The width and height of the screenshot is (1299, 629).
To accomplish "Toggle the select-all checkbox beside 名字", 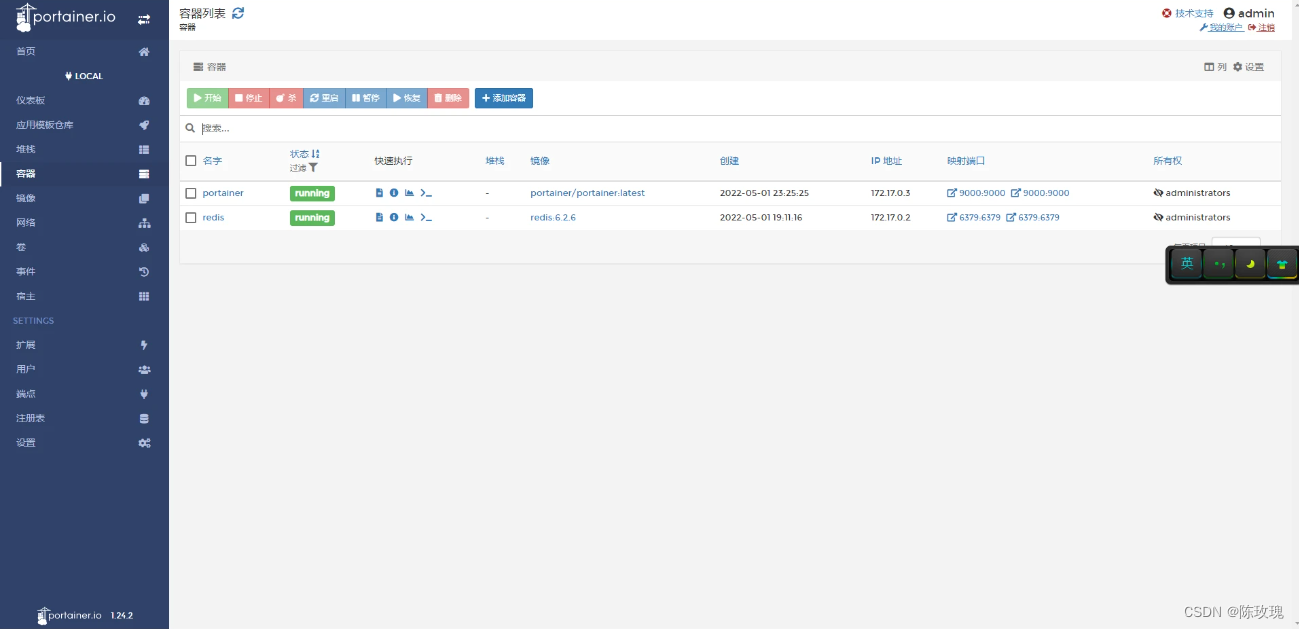I will point(191,161).
